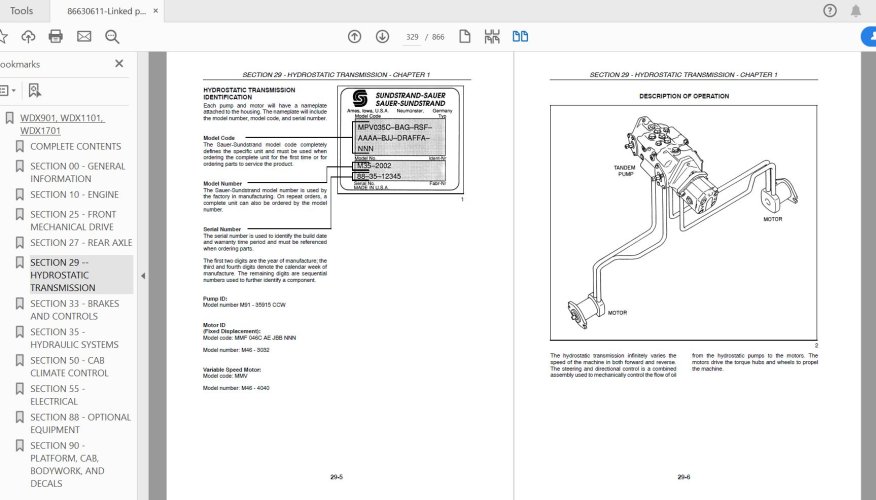Enable scrolling page display icon

(x=492, y=37)
